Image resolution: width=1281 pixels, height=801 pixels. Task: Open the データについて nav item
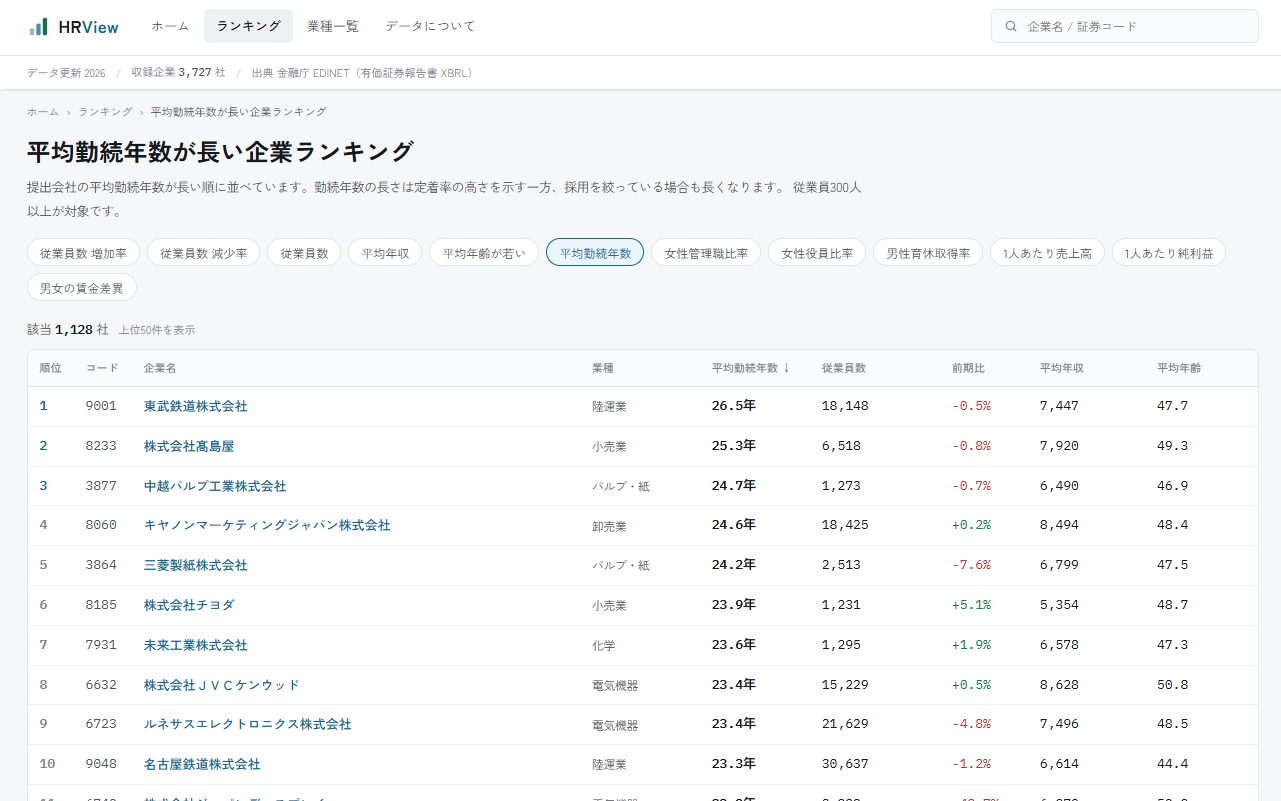point(430,26)
